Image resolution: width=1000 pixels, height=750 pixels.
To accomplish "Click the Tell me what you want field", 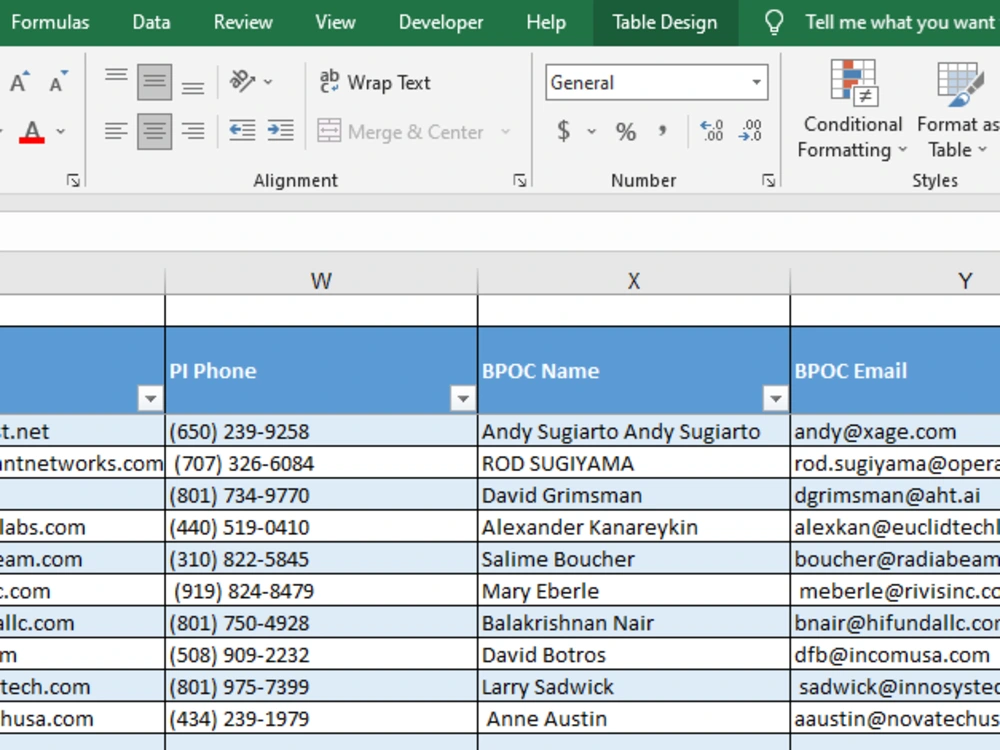I will pyautogui.click(x=899, y=22).
